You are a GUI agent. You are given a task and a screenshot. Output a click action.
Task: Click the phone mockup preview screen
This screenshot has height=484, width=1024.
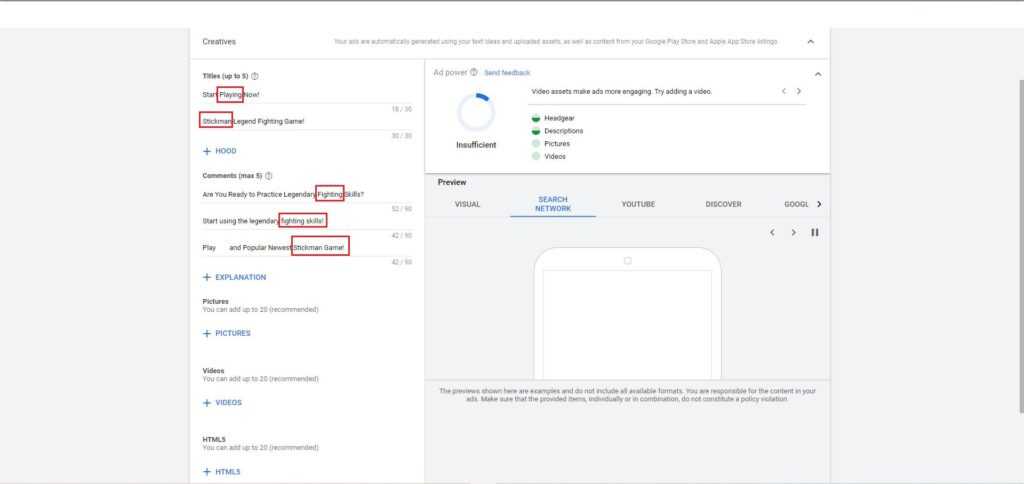[x=628, y=323]
